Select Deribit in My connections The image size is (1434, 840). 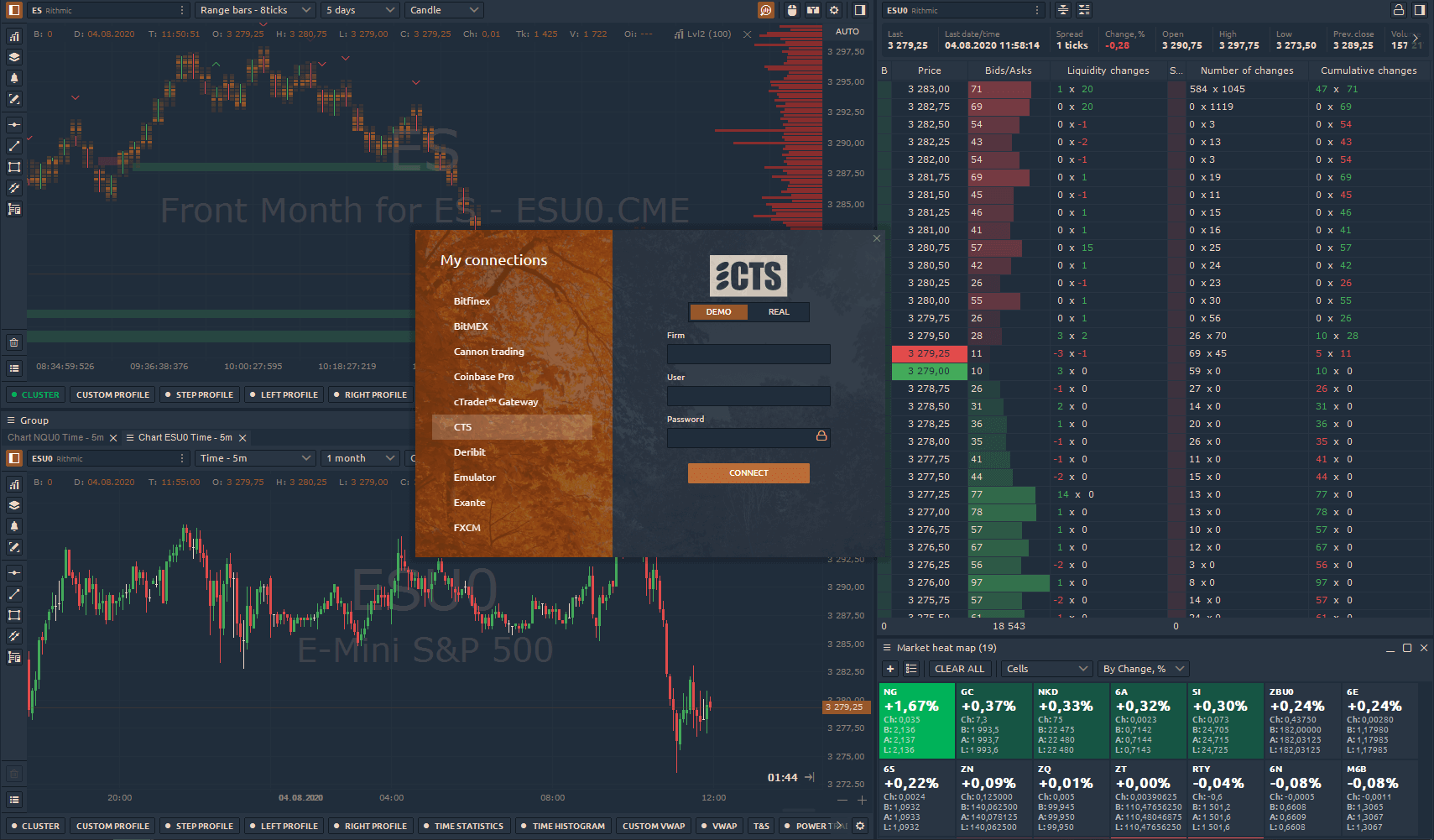coord(512,452)
